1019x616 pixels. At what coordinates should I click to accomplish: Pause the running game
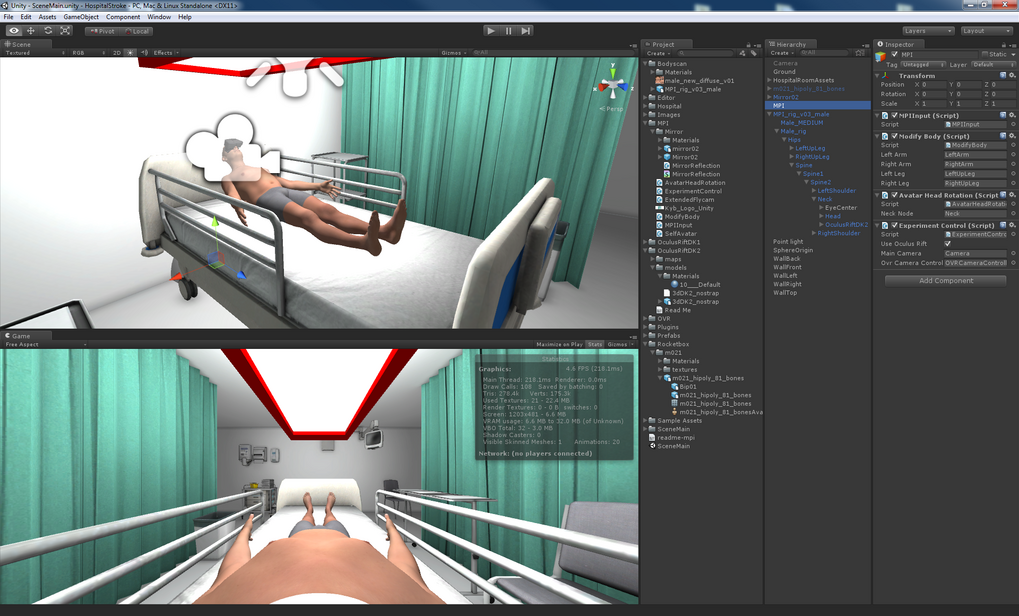click(x=510, y=30)
